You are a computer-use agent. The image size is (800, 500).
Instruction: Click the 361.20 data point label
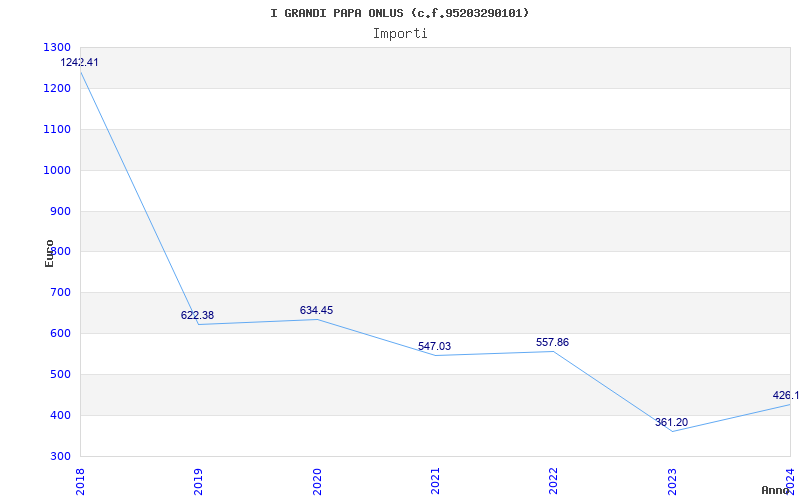coord(671,422)
